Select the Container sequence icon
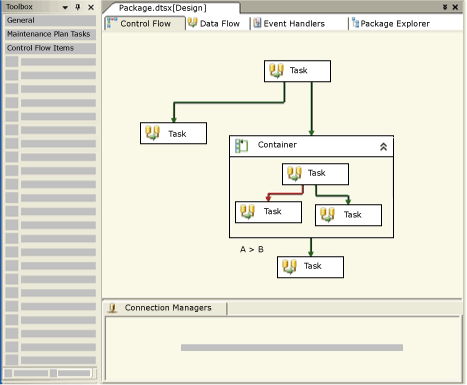This screenshot has width=467, height=385. [241, 146]
